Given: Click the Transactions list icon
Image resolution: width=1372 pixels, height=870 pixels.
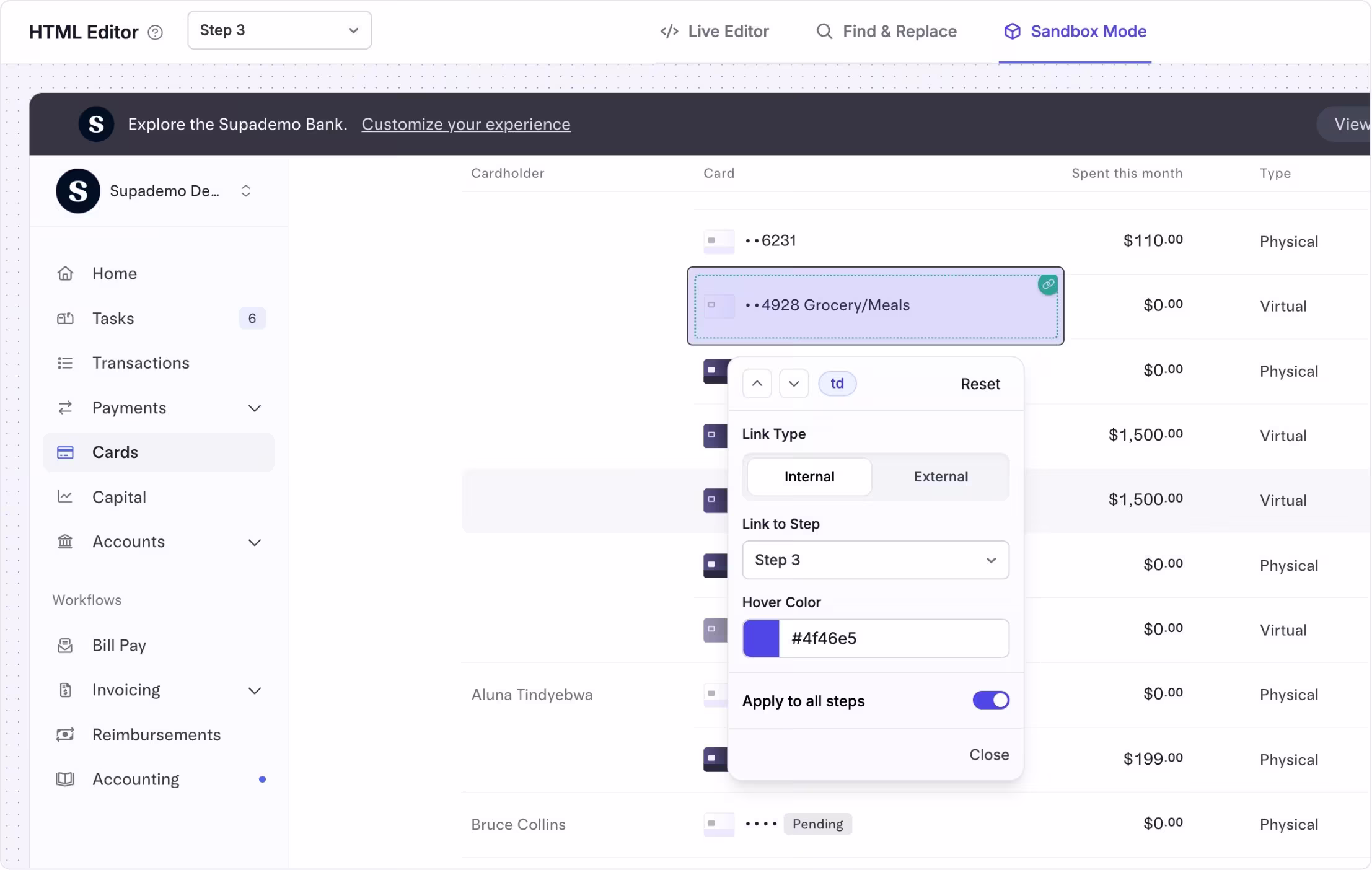Looking at the screenshot, I should (x=65, y=363).
